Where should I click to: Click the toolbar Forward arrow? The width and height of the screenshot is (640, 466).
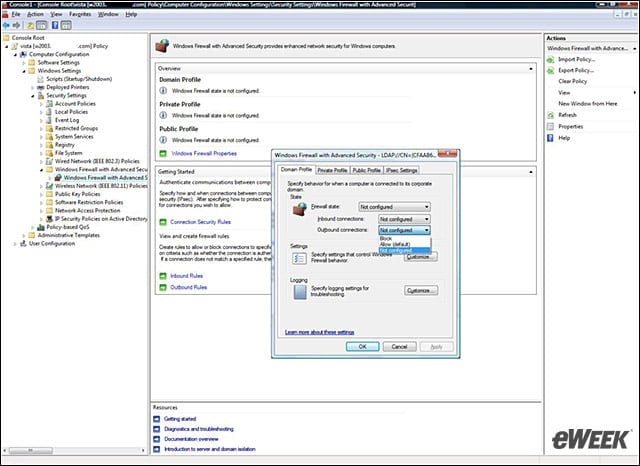17,25
